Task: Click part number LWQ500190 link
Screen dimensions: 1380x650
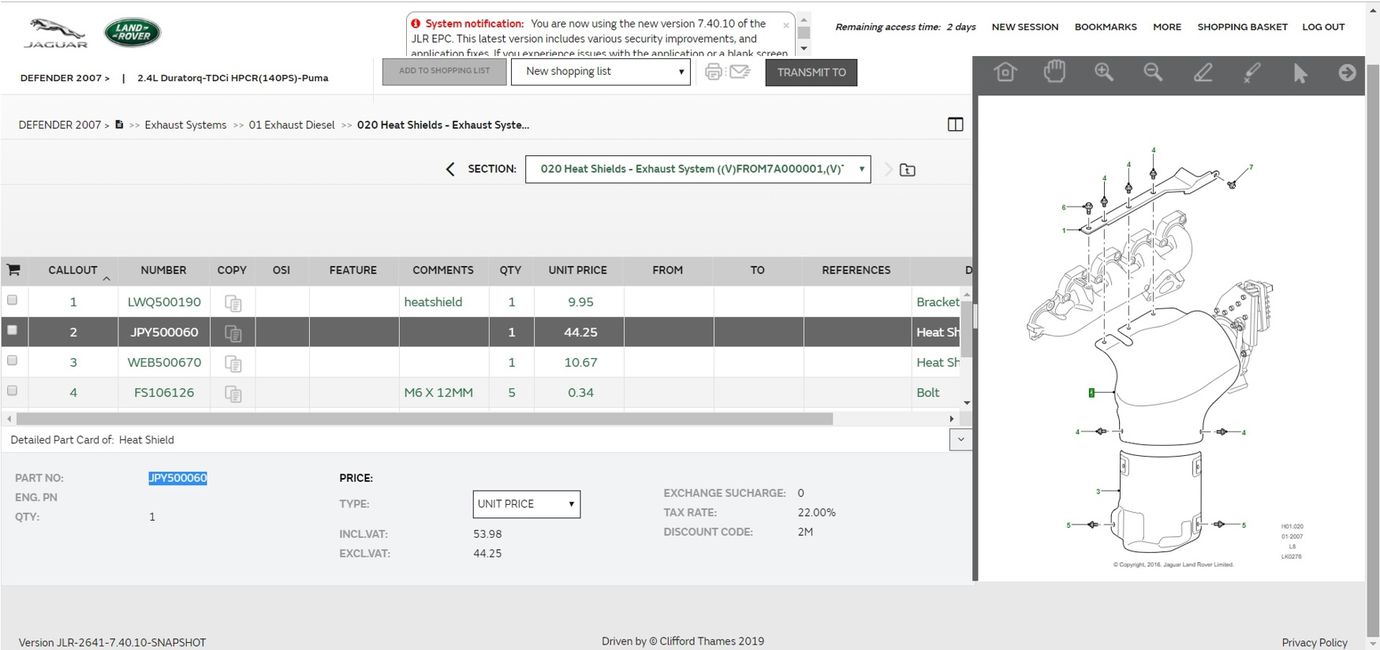Action: click(x=164, y=302)
